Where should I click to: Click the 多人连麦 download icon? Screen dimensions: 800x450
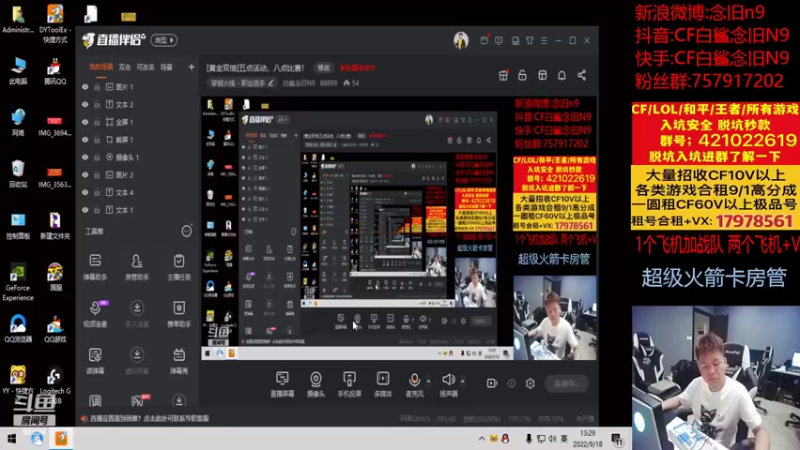137,308
